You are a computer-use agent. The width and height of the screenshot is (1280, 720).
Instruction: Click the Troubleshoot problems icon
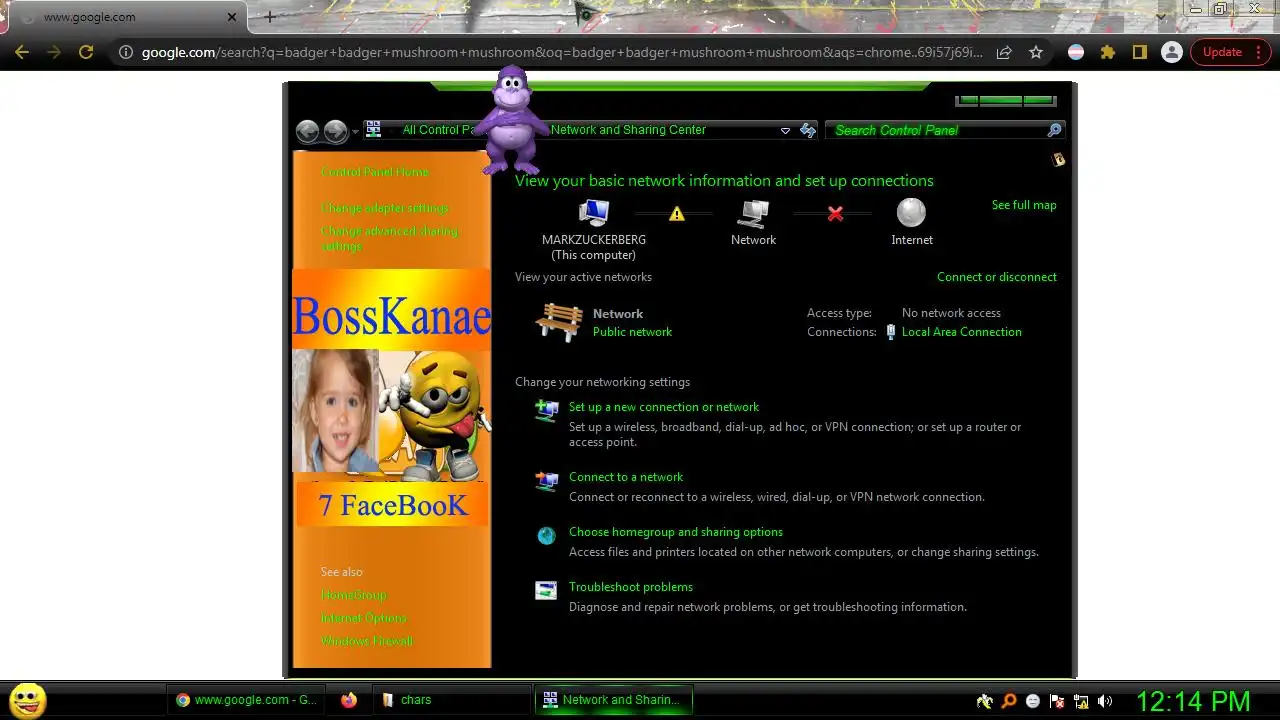(546, 590)
